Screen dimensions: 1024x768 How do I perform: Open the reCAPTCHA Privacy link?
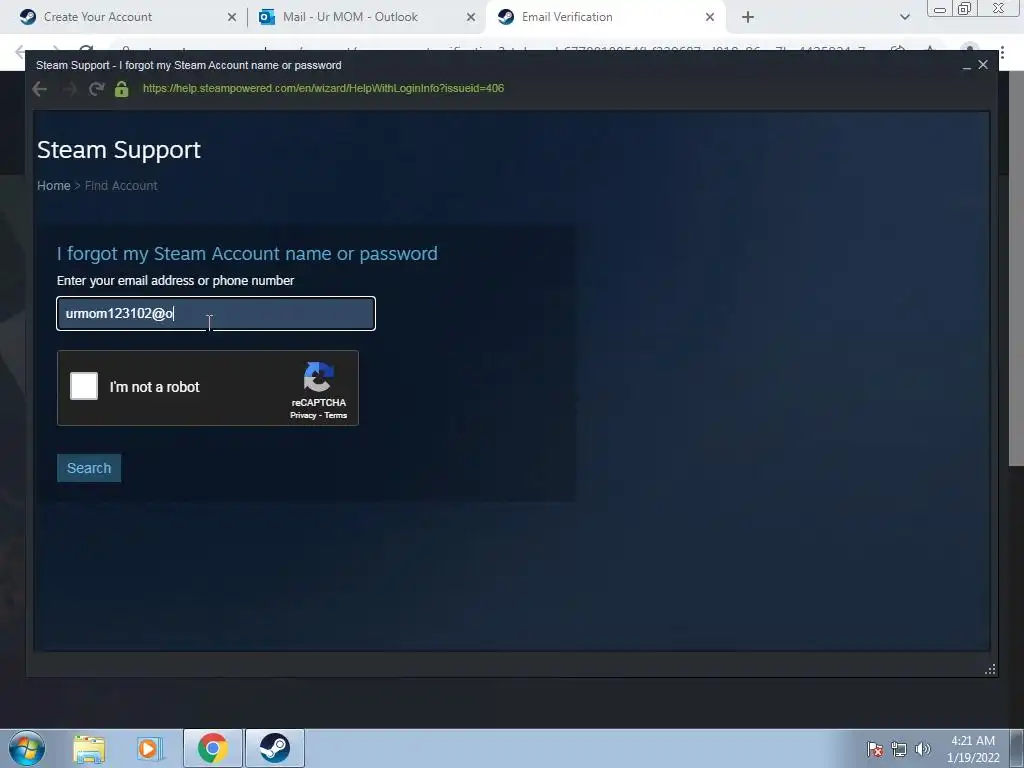(x=303, y=415)
